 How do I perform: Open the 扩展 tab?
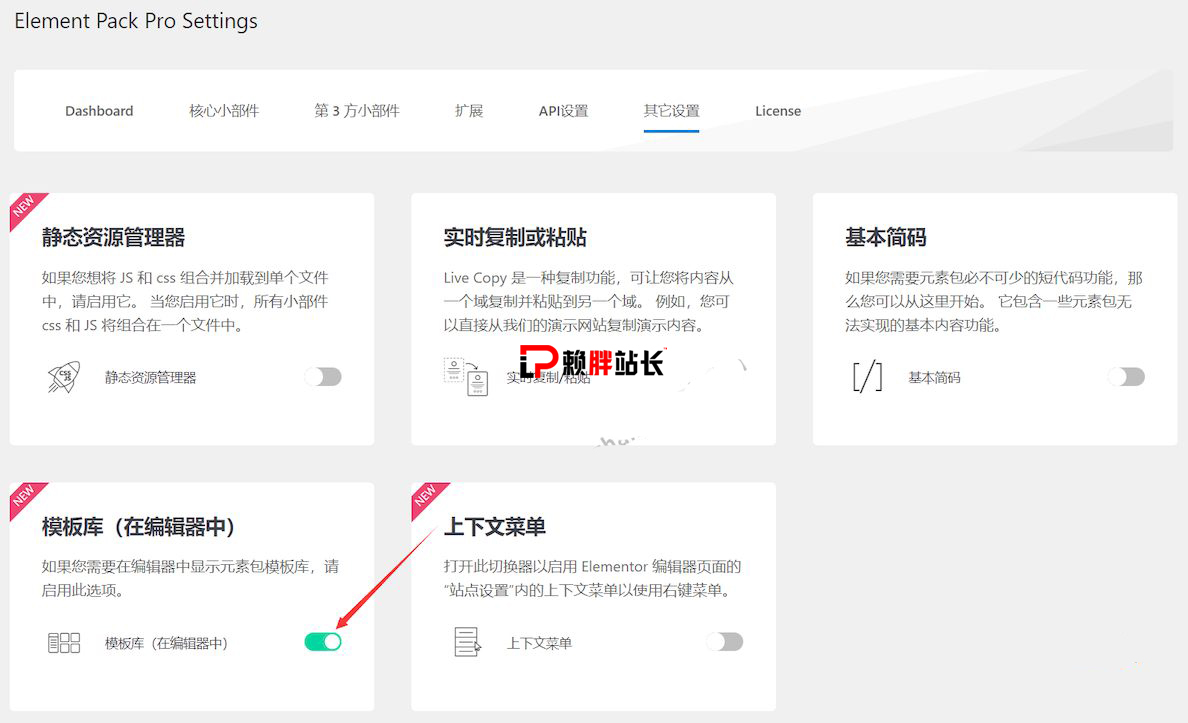coord(469,111)
